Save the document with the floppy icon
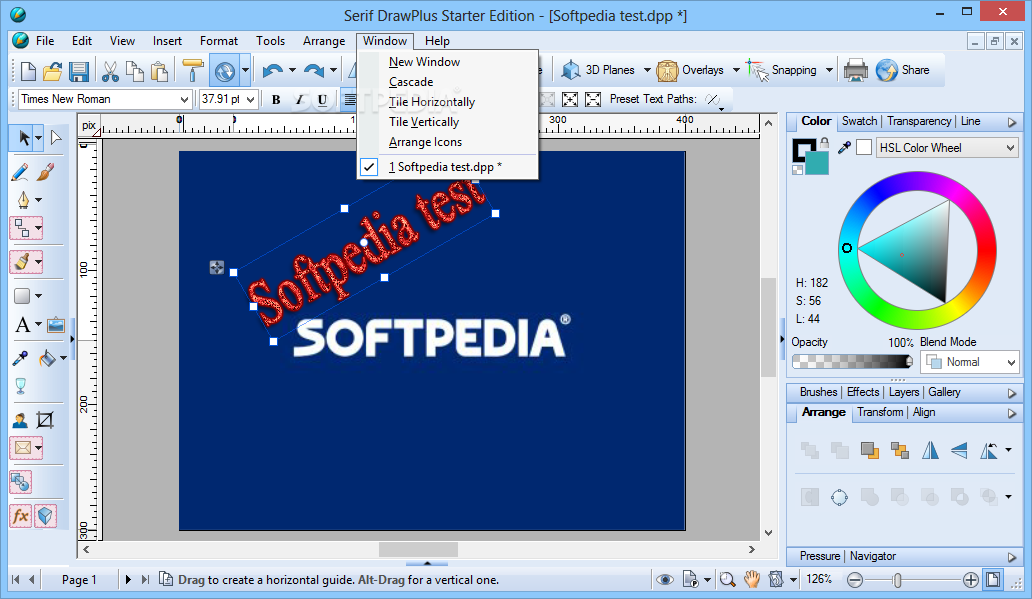Viewport: 1032px width, 599px height. pyautogui.click(x=78, y=70)
